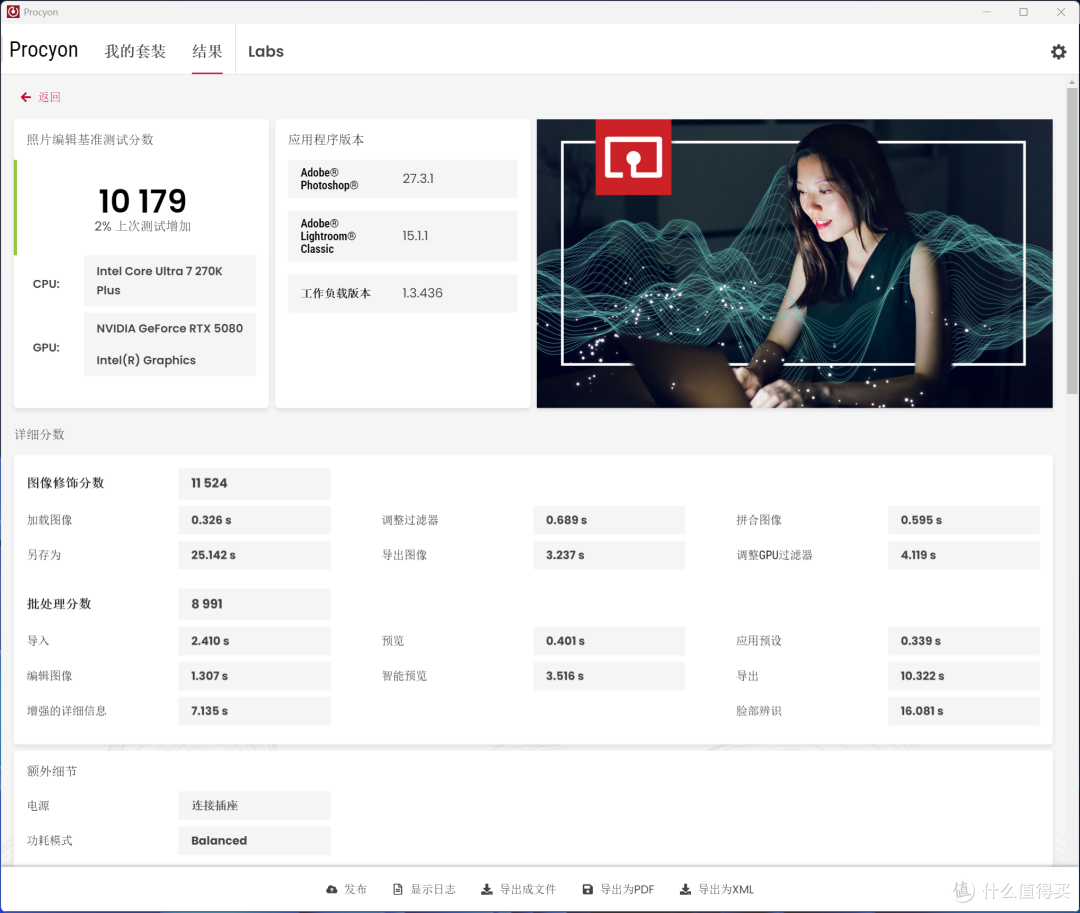This screenshot has height=913, width=1080.
Task: Minimize the Procyon window
Action: pos(986,12)
